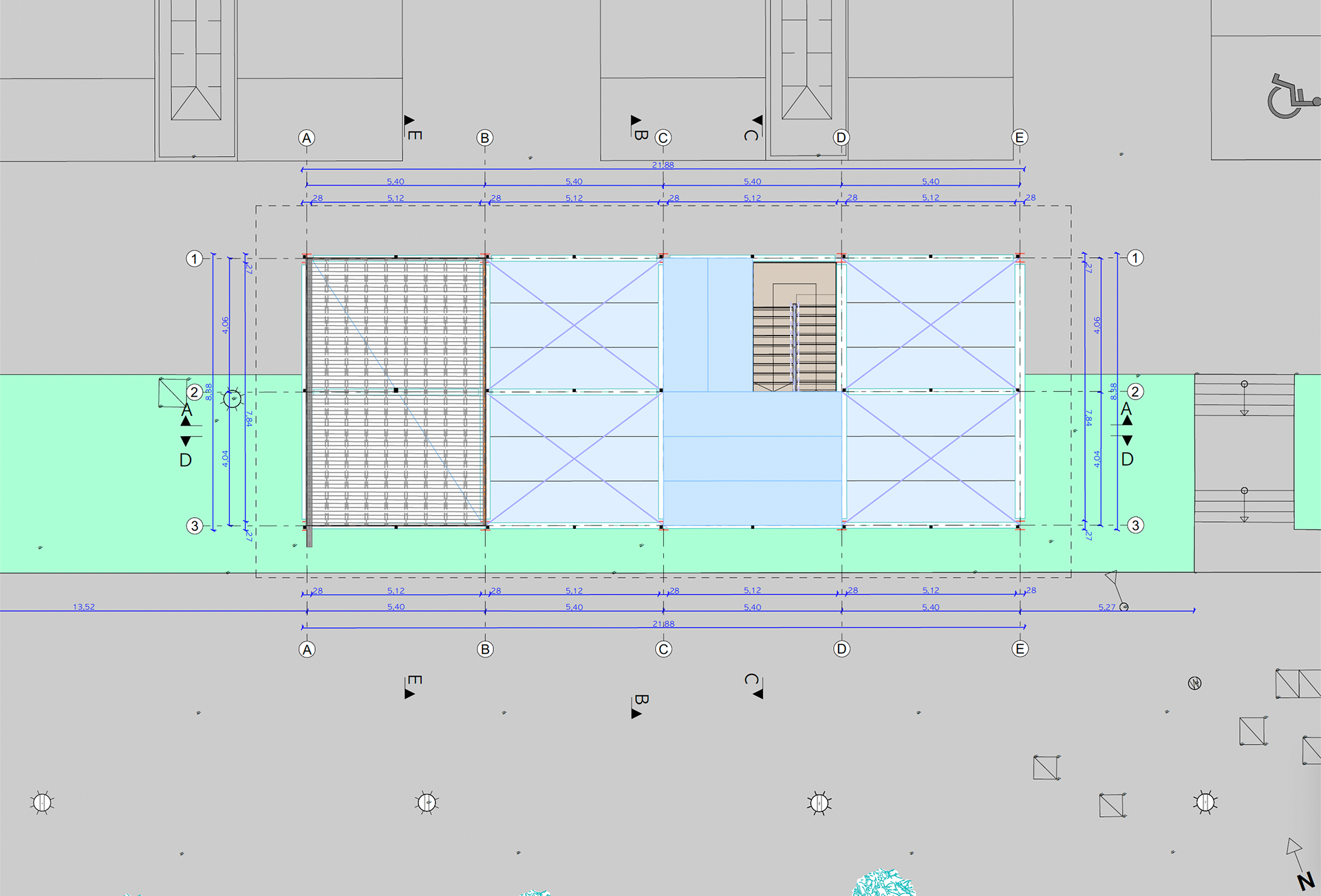This screenshot has width=1321, height=896.
Task: Click the hatched bay between axes A and B
Action: pos(396,392)
